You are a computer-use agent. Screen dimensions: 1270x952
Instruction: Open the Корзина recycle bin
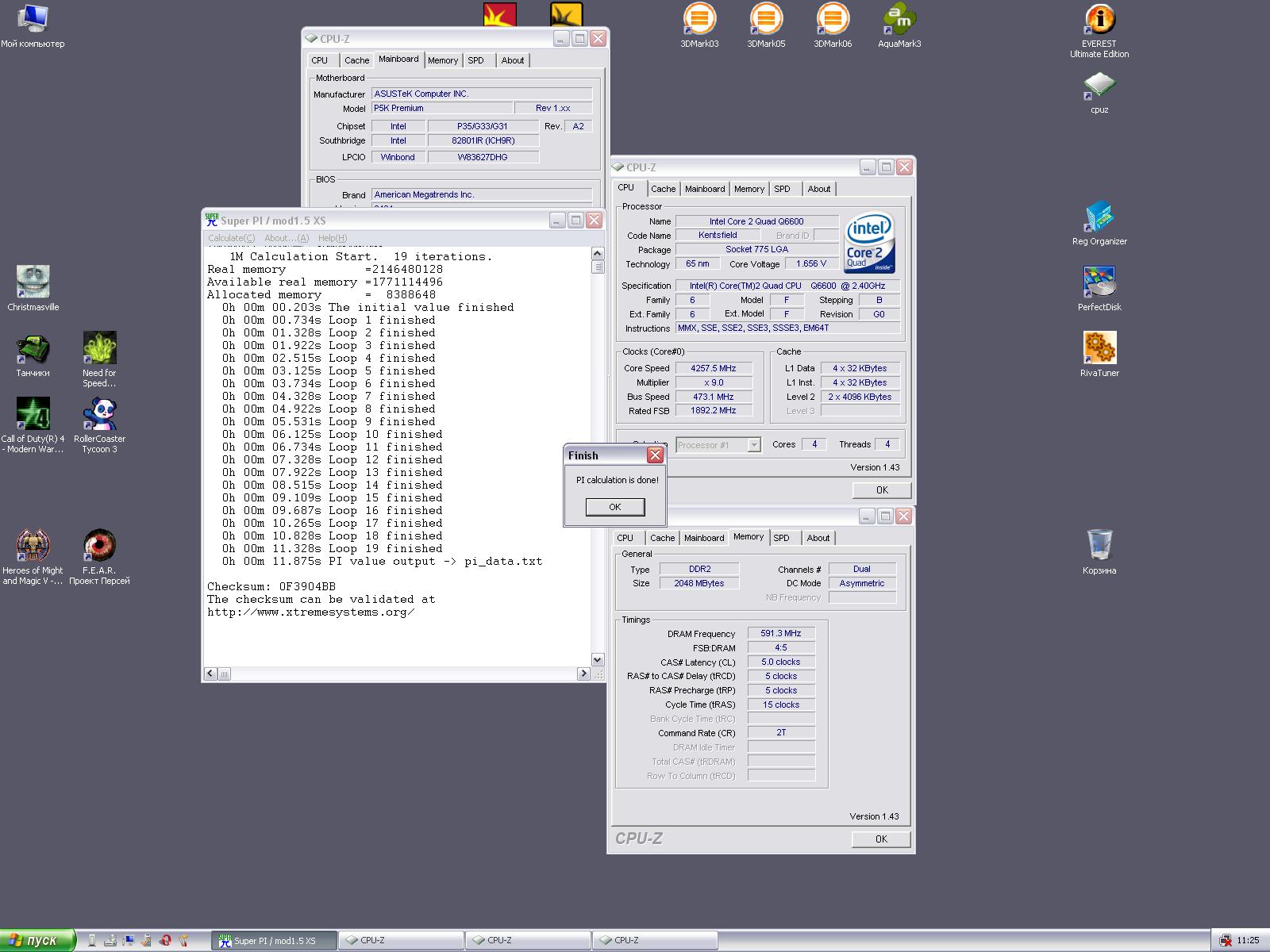pyautogui.click(x=1099, y=551)
